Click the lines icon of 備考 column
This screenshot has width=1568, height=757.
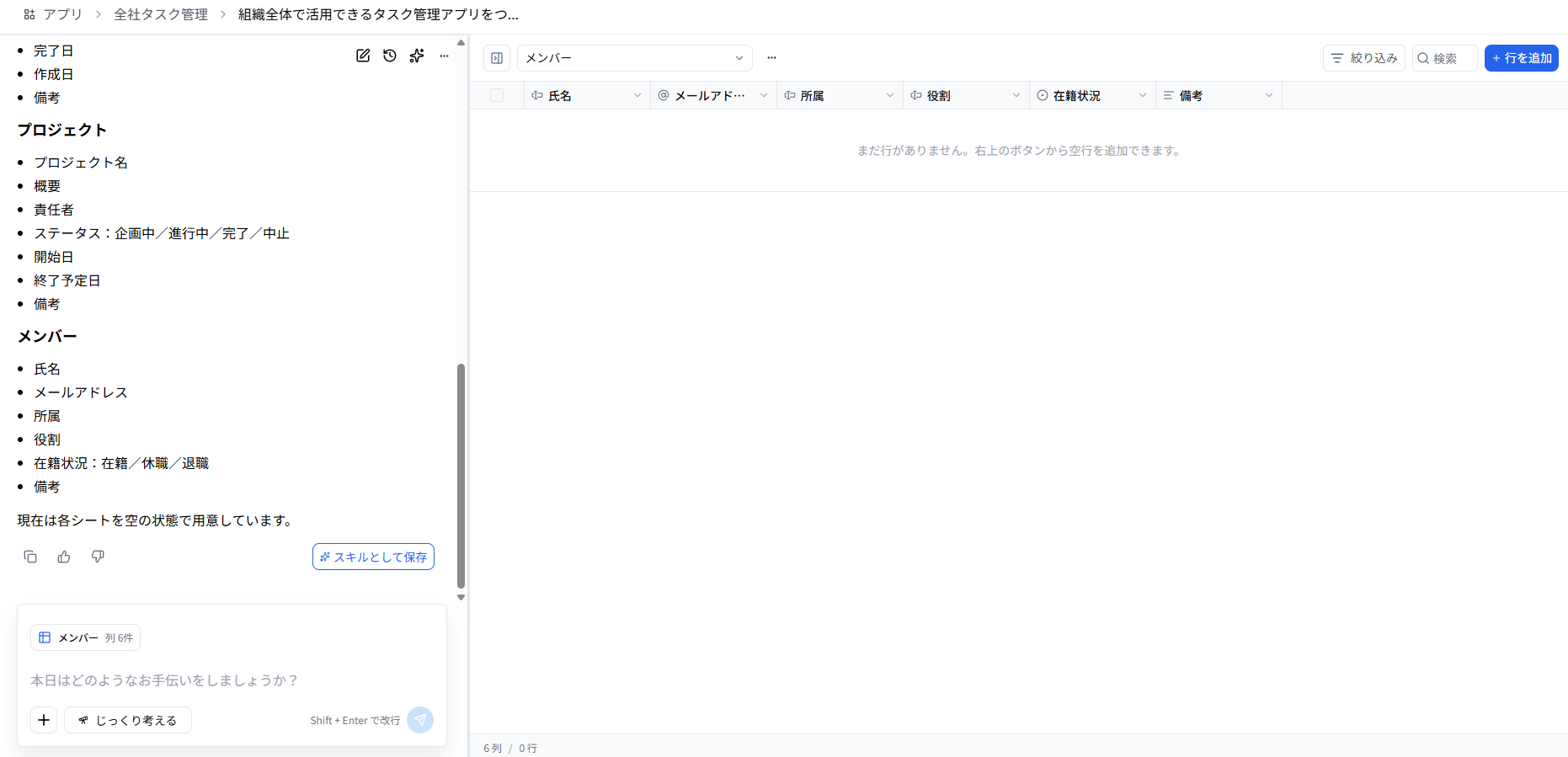[x=1168, y=96]
